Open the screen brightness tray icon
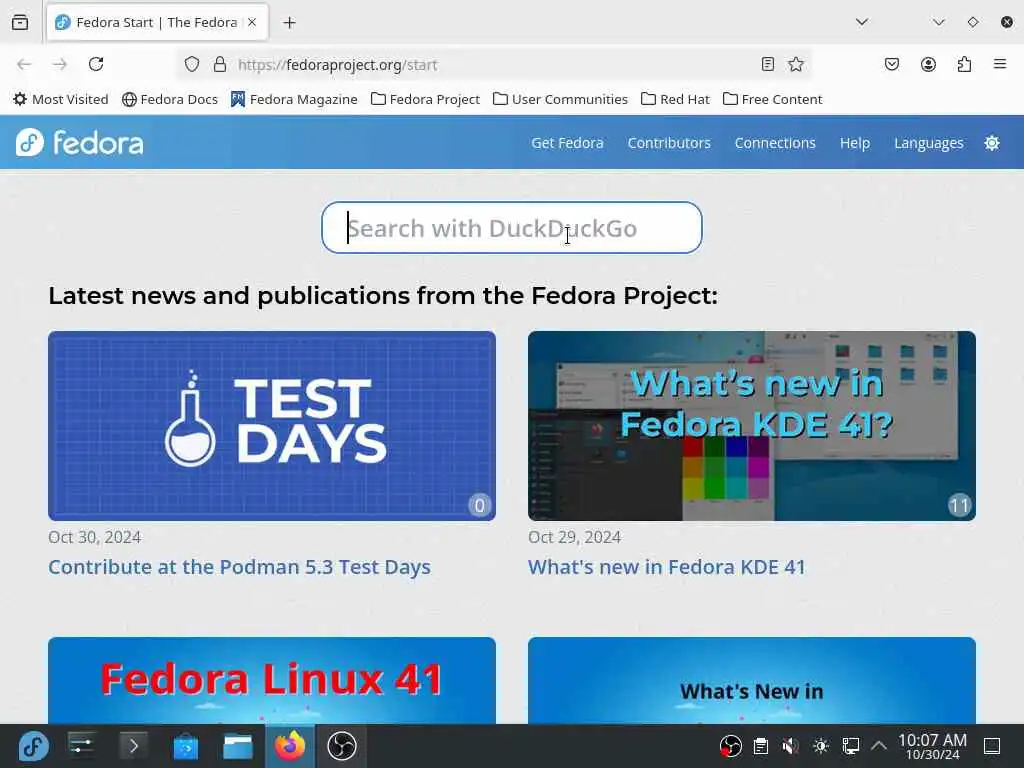 pyautogui.click(x=821, y=746)
